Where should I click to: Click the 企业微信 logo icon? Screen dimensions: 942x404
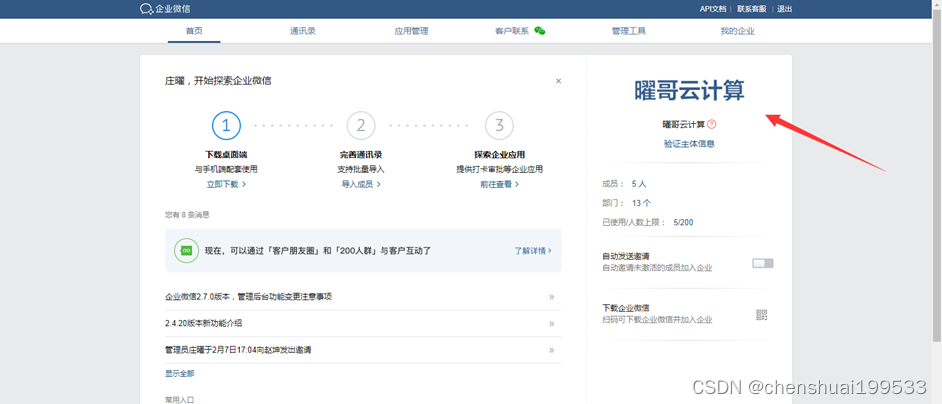[x=147, y=9]
